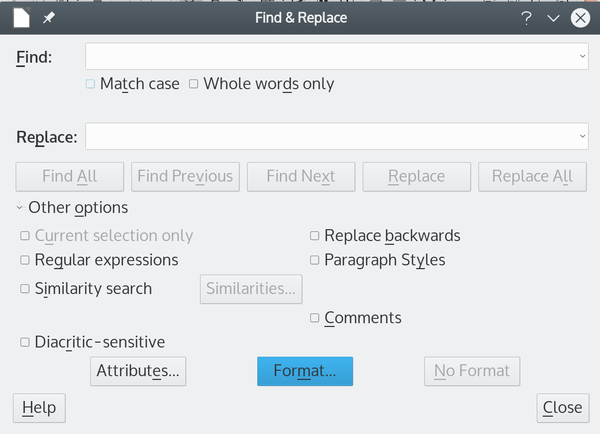Screen dimensions: 600x434
Task: Toggle Whole words only checkbox
Action: (194, 84)
